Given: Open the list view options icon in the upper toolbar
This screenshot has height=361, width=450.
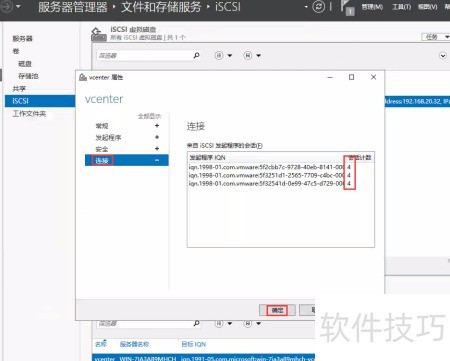Looking at the screenshot, I should point(223,55).
